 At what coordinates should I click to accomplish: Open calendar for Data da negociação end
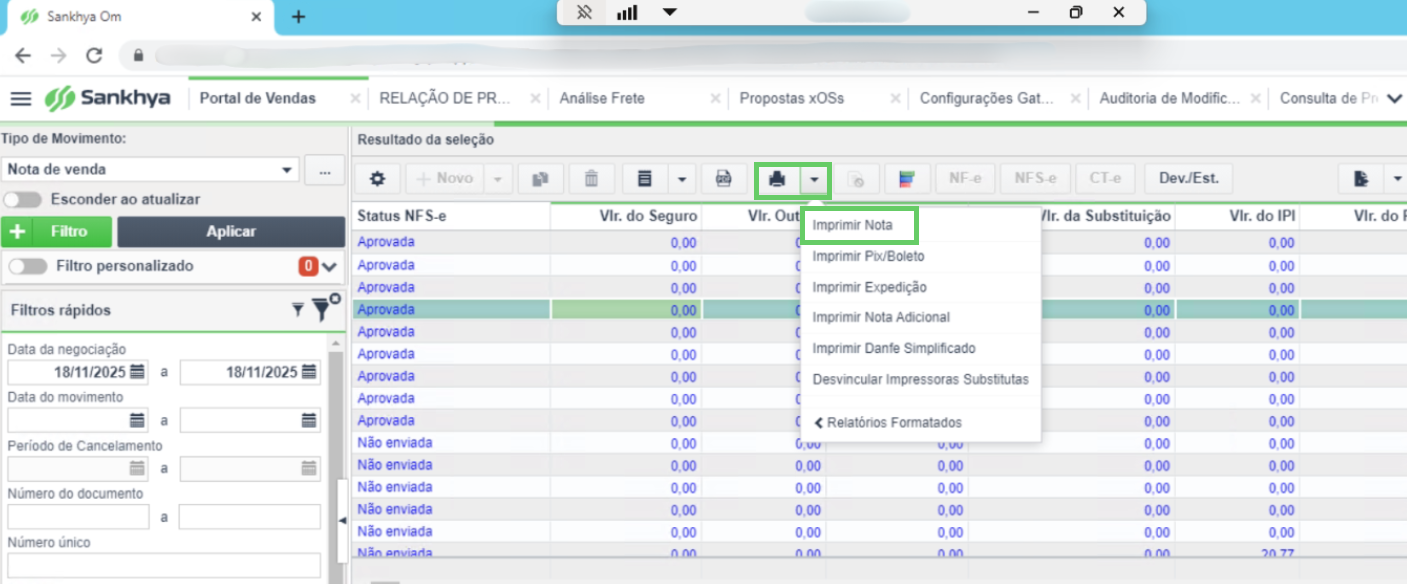[310, 372]
